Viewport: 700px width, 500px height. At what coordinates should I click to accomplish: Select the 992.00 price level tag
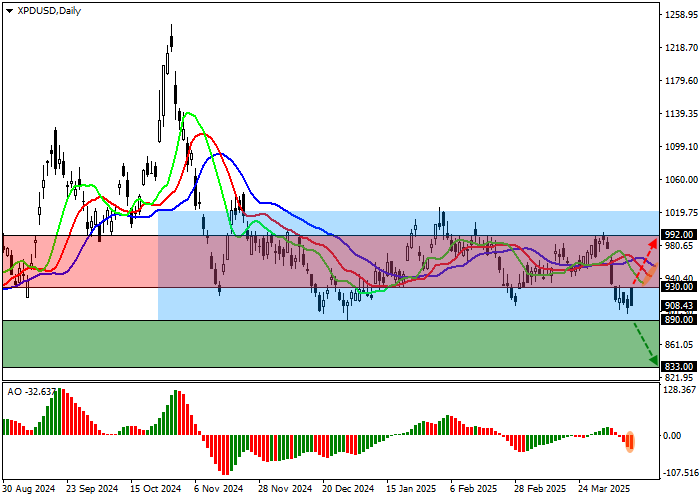[x=679, y=236]
